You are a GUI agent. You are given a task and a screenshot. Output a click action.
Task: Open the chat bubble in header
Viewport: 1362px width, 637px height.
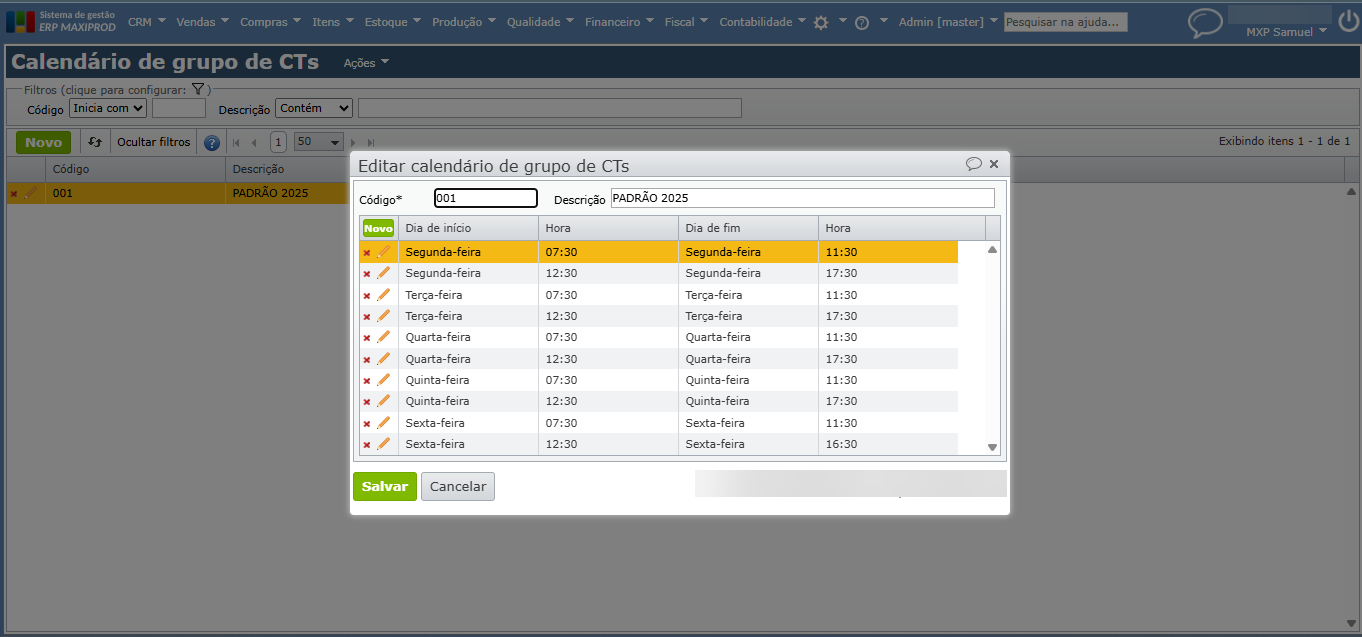pos(1205,22)
